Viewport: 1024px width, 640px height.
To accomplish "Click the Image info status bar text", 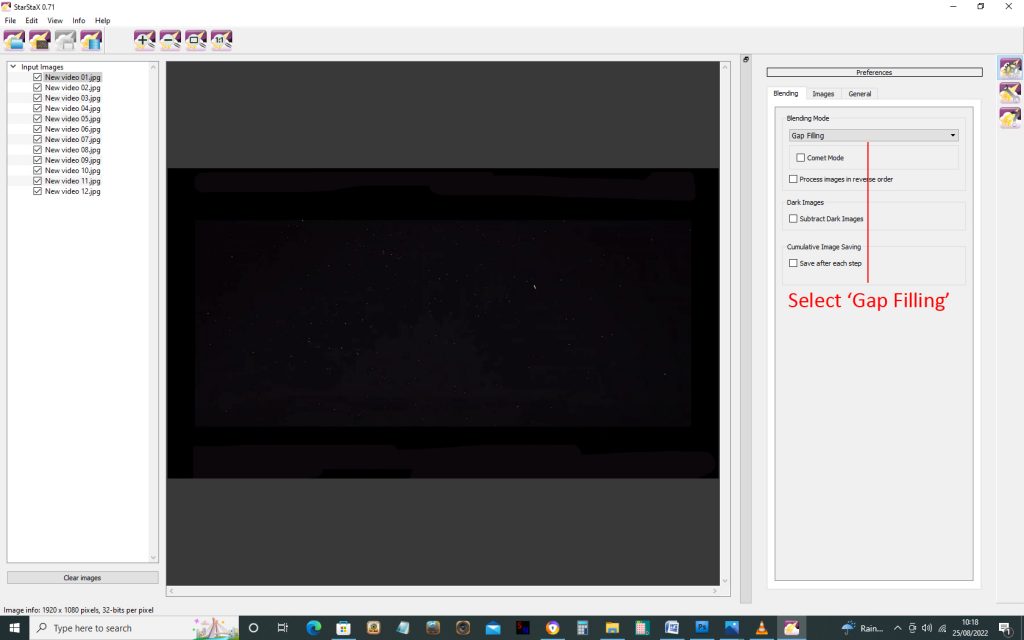I will coord(78,610).
